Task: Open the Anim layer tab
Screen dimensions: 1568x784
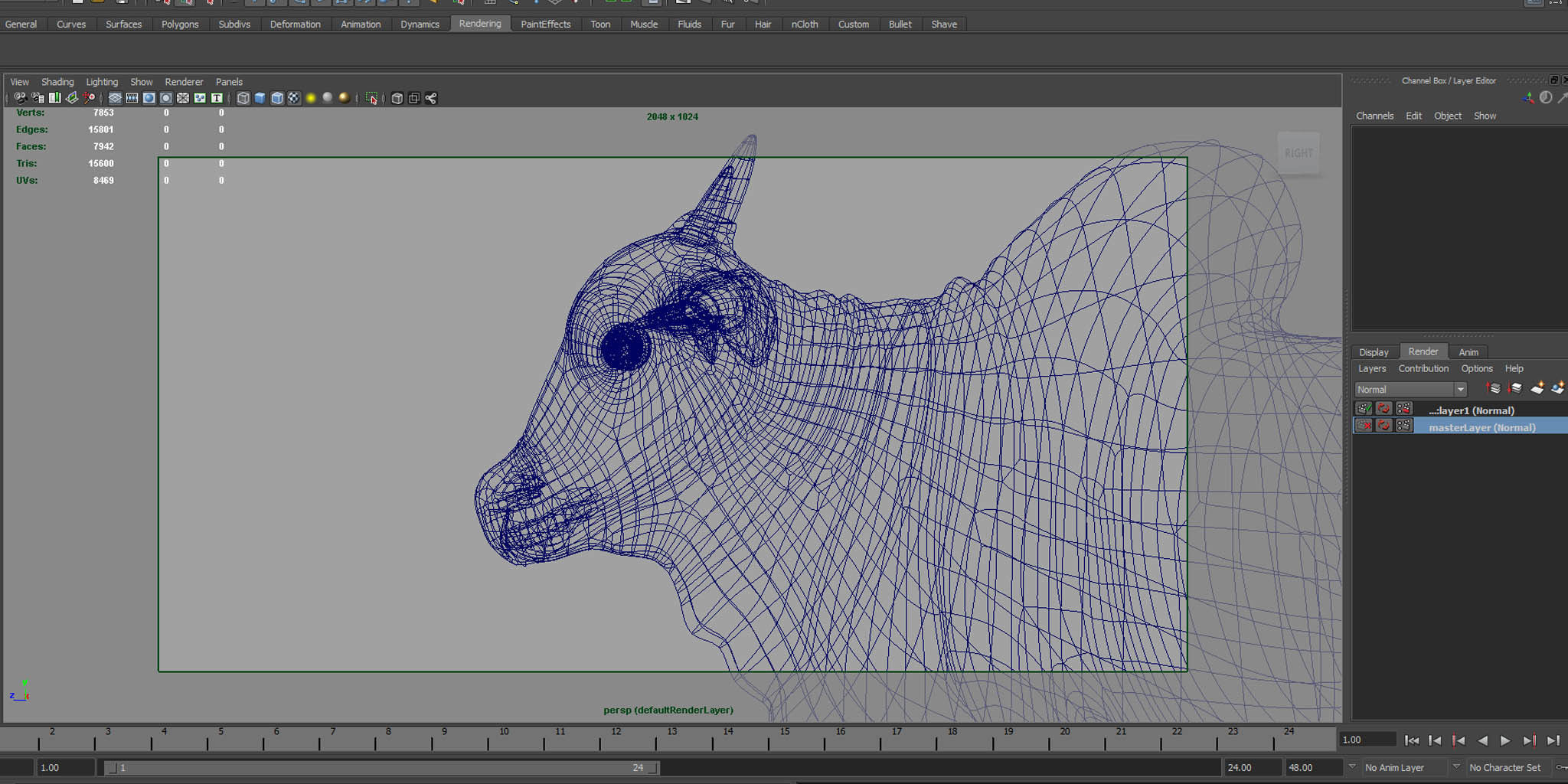Action: click(1468, 352)
